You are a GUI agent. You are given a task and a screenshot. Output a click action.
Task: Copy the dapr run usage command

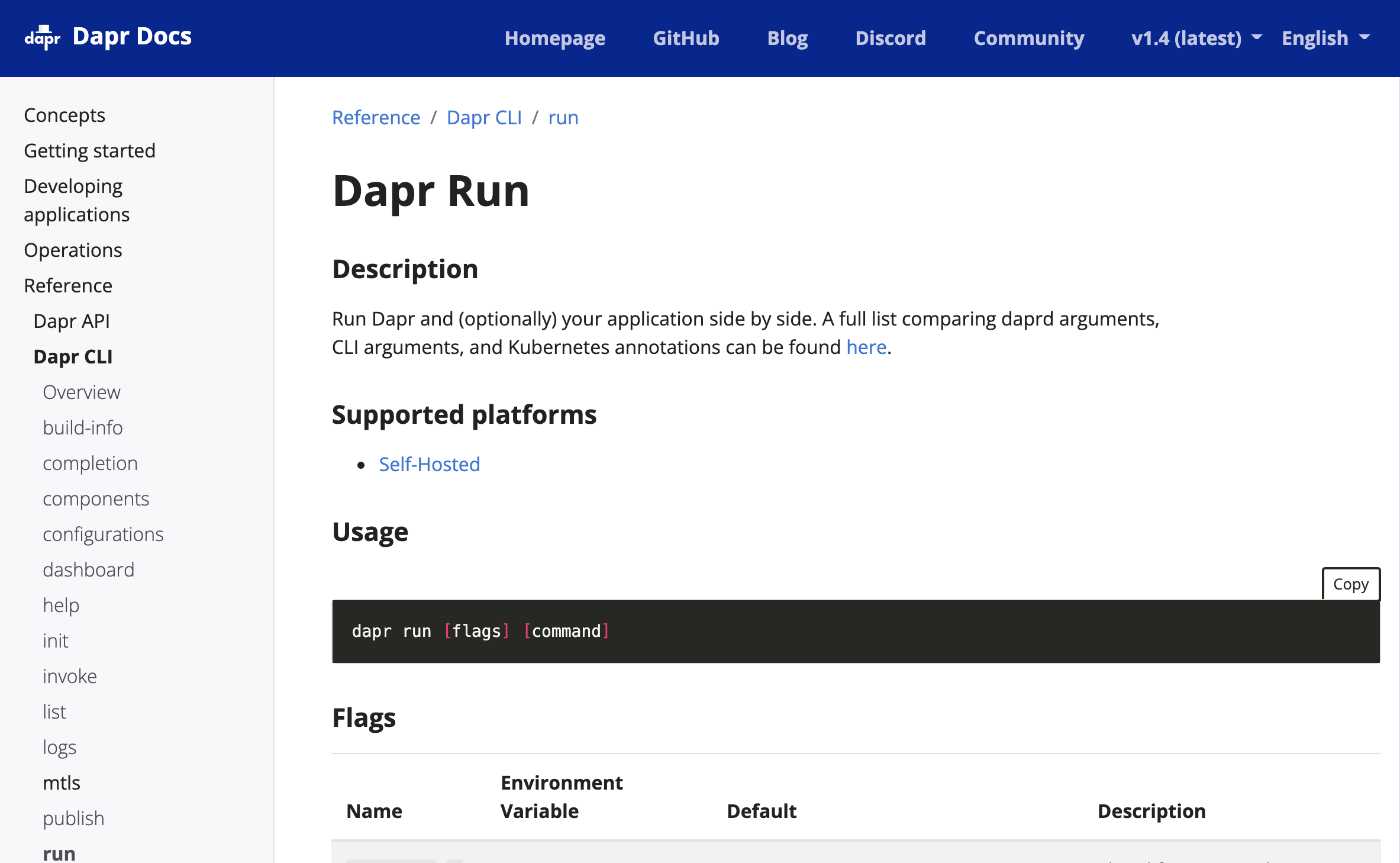pos(1350,584)
